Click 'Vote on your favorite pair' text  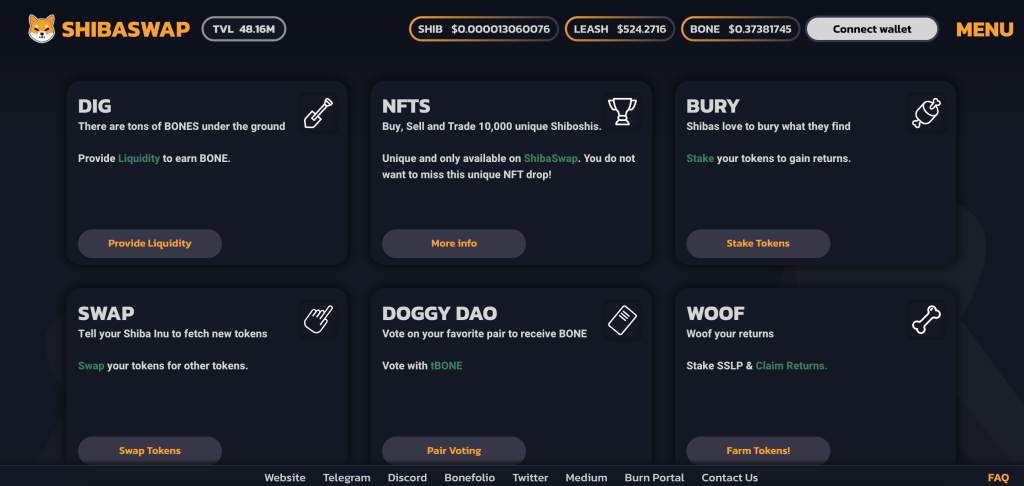pos(485,334)
